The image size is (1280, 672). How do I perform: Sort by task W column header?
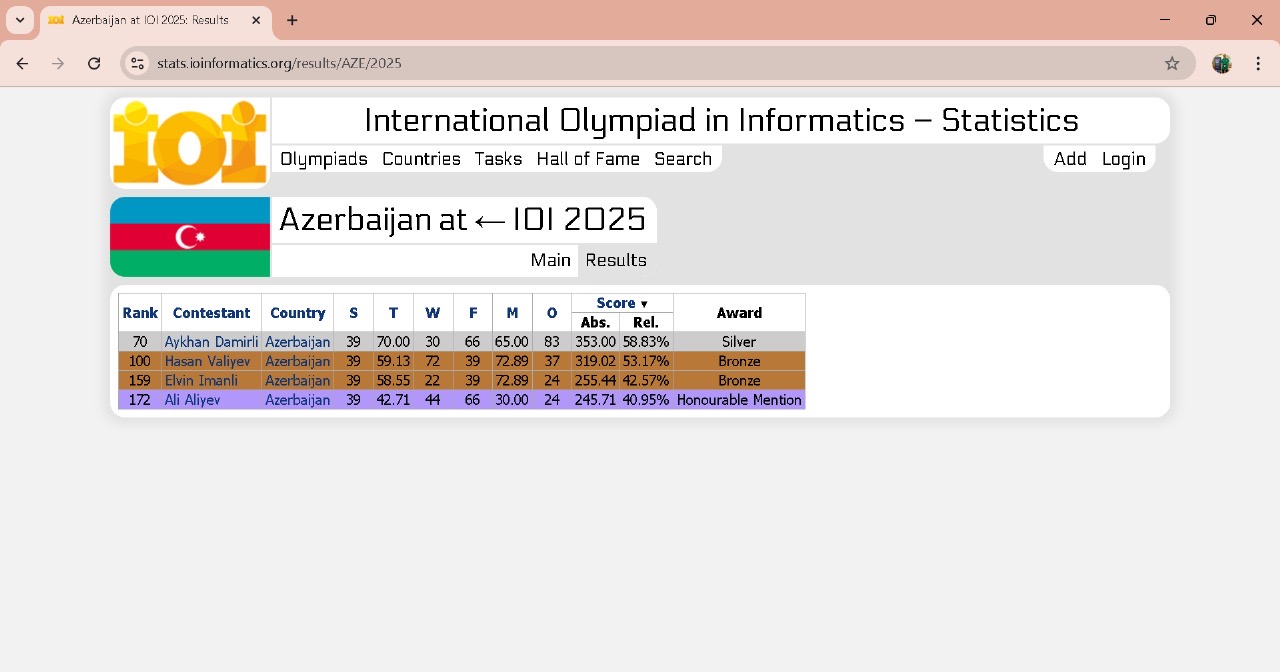433,313
